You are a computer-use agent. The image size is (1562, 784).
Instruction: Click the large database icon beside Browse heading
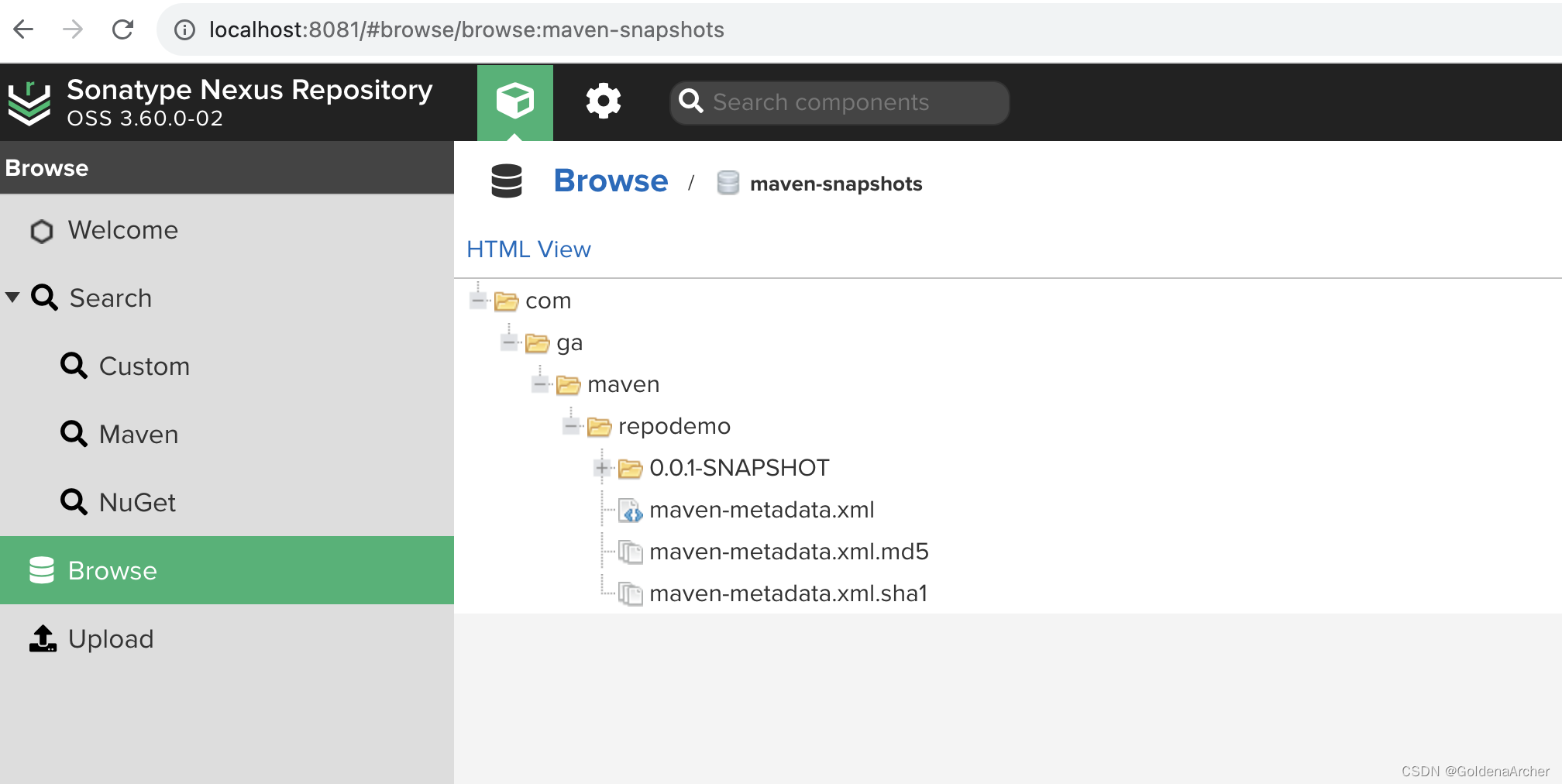click(x=507, y=181)
